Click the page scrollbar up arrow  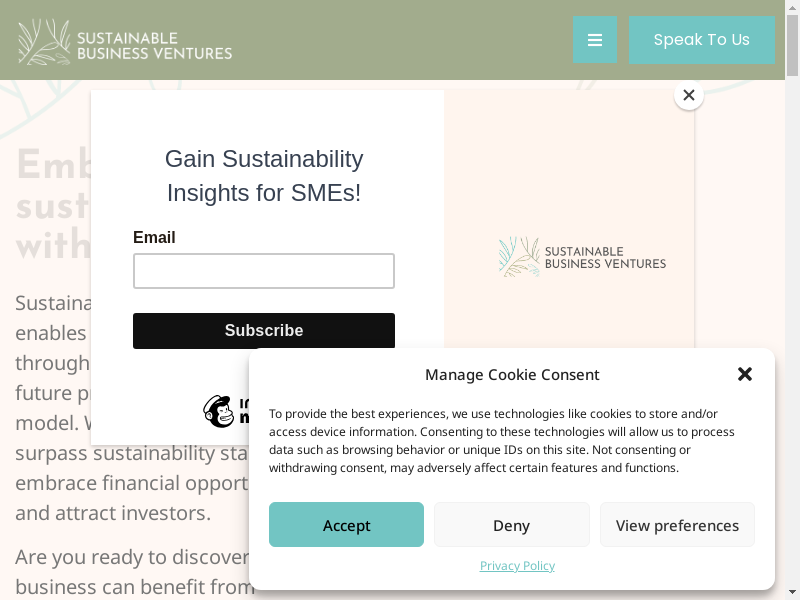793,7
